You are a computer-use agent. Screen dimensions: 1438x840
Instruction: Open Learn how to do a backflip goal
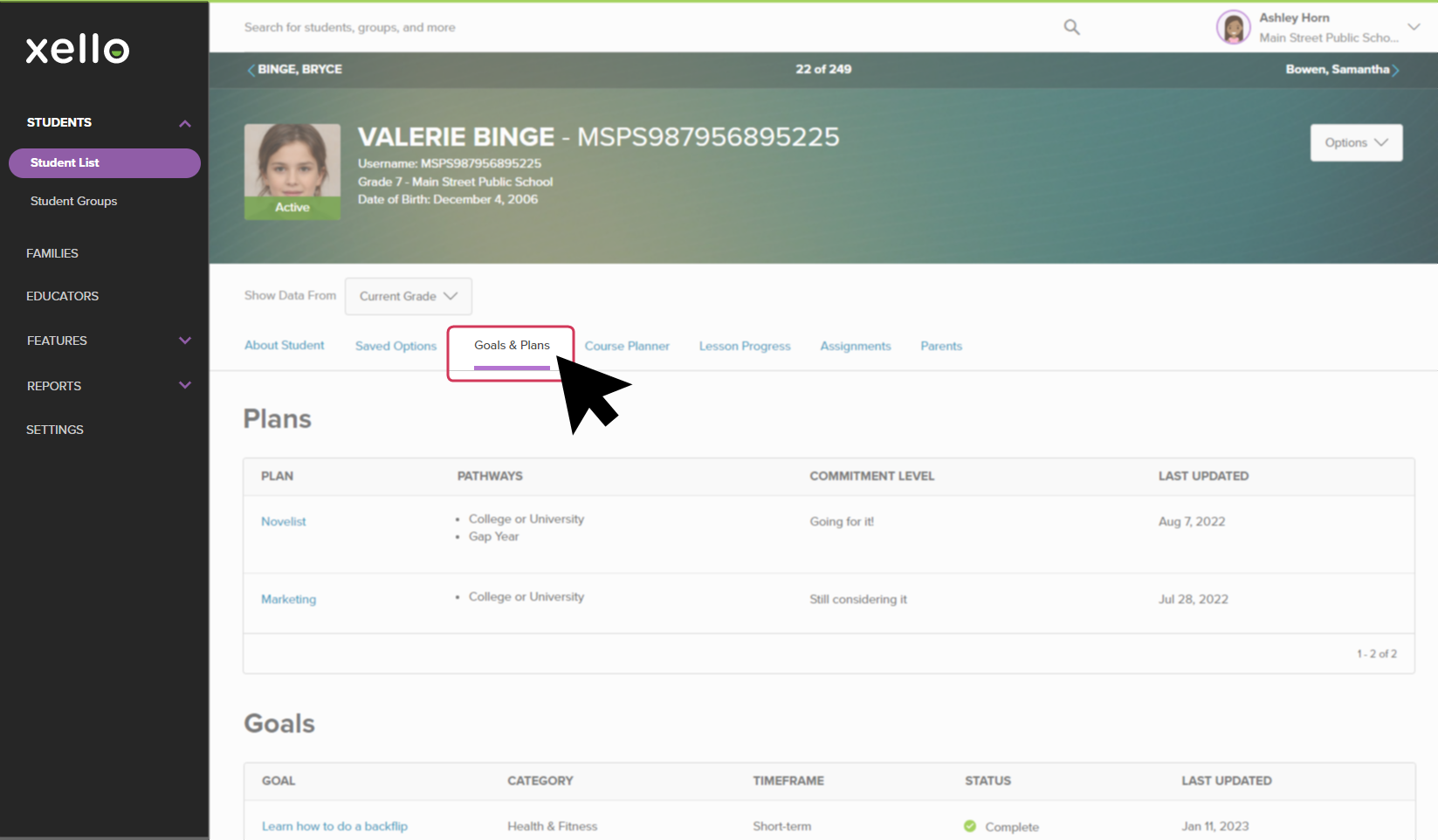(334, 826)
